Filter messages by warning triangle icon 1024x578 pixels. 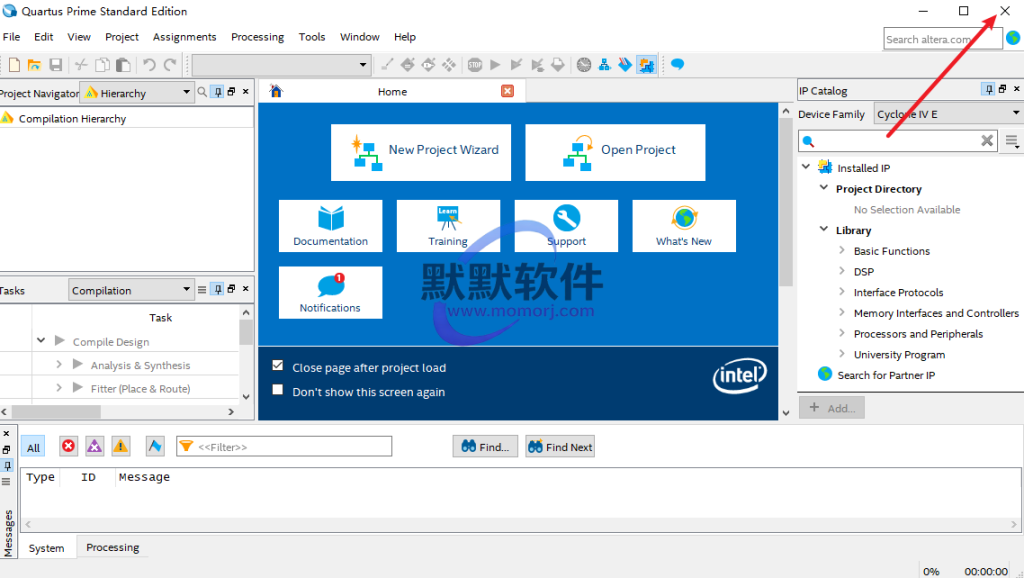(121, 446)
